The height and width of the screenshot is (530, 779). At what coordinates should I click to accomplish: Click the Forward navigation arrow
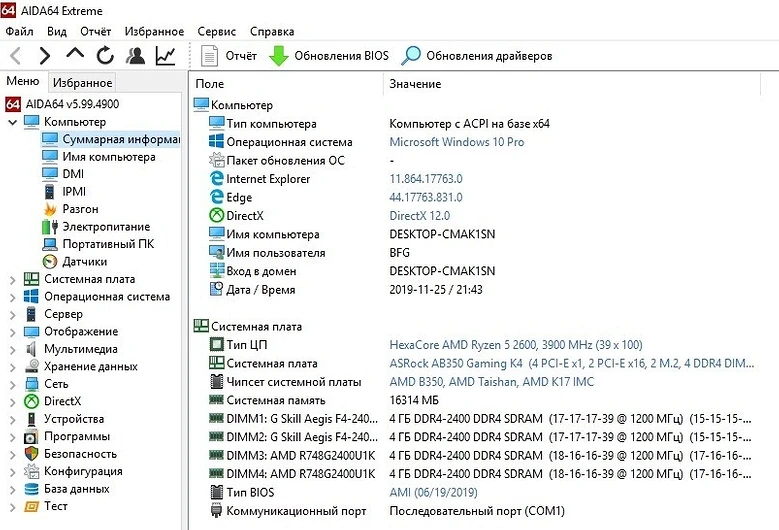45,56
